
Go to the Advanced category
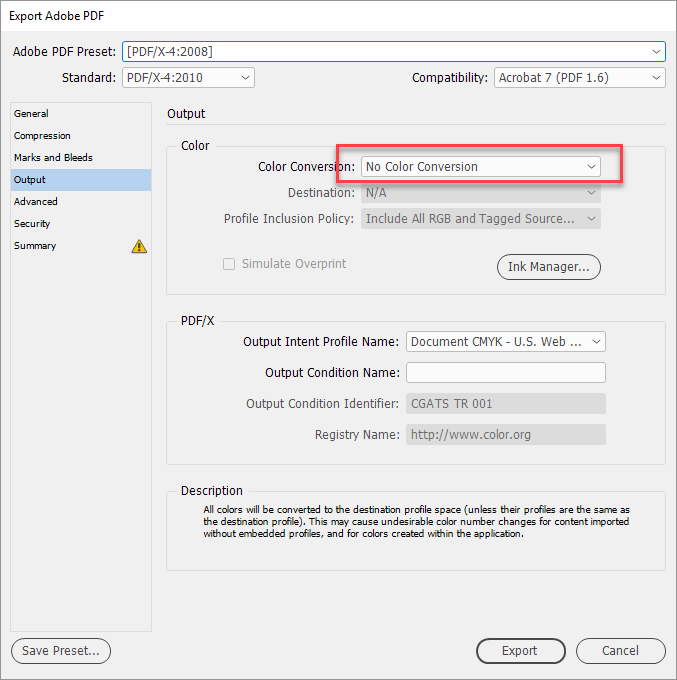coord(81,202)
